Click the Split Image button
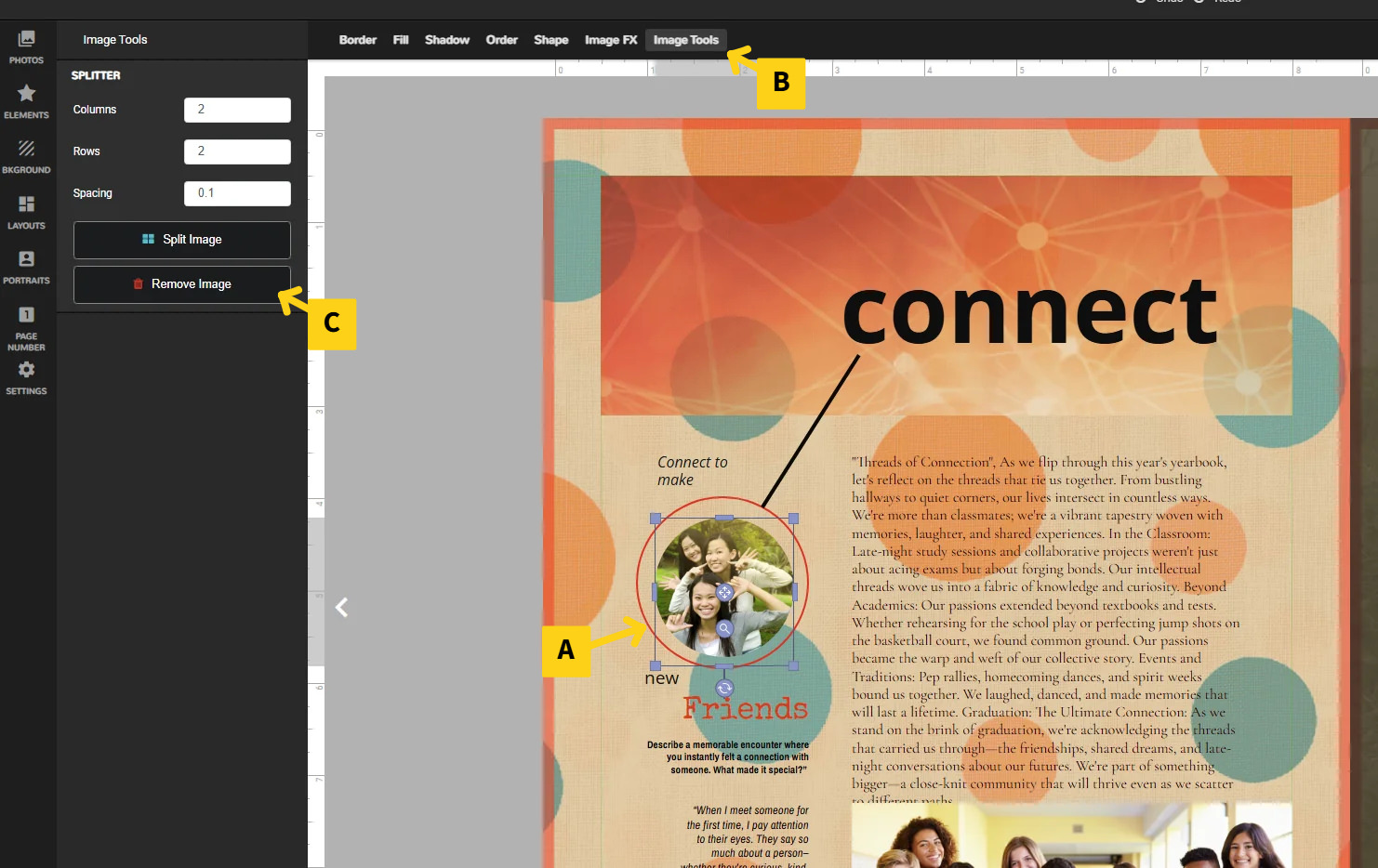The width and height of the screenshot is (1378, 868). coord(182,240)
